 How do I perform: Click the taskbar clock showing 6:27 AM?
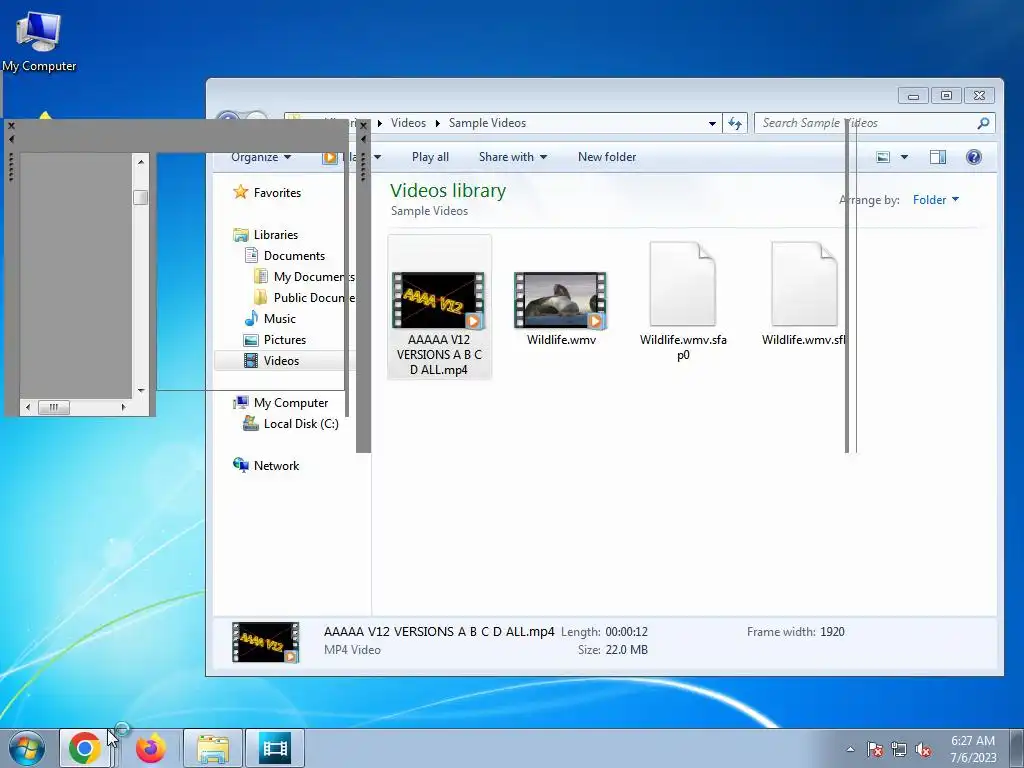click(973, 748)
